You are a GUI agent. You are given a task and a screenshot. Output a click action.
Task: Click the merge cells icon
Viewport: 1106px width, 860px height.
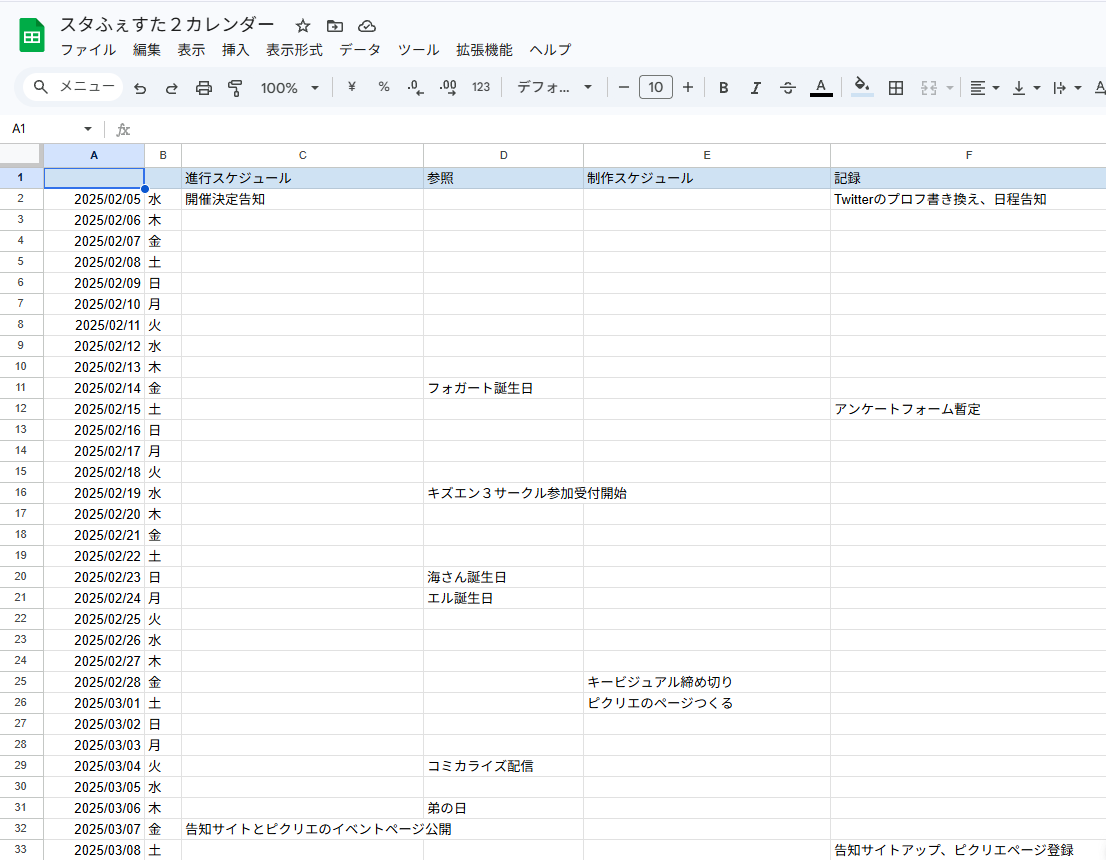(x=929, y=87)
